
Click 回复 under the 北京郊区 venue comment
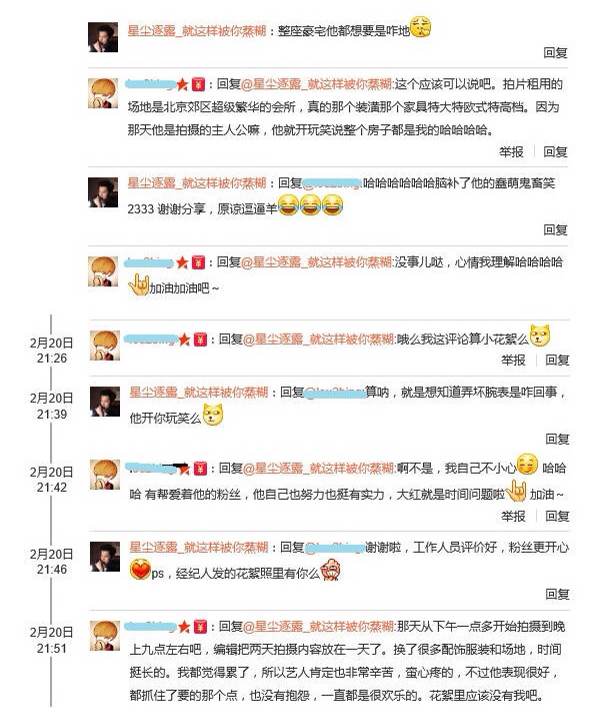[x=556, y=152]
